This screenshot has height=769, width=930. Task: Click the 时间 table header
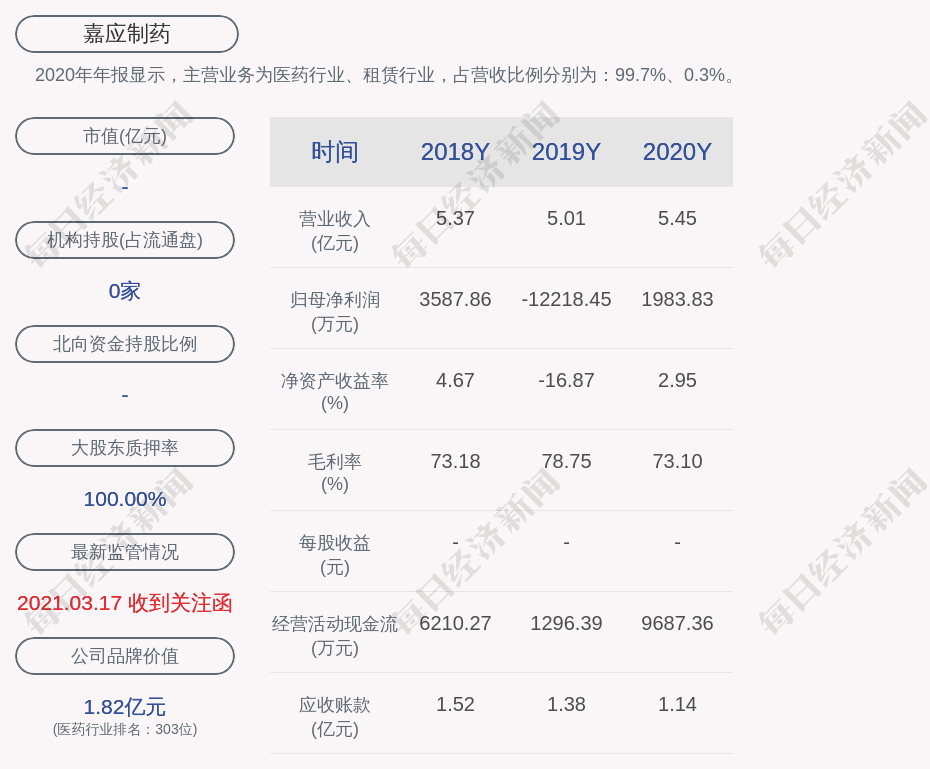click(x=335, y=152)
